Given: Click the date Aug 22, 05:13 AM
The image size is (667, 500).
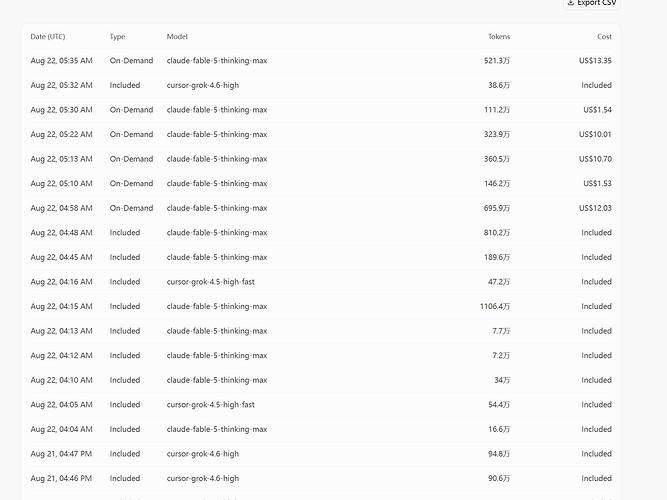Looking at the screenshot, I should point(61,159).
